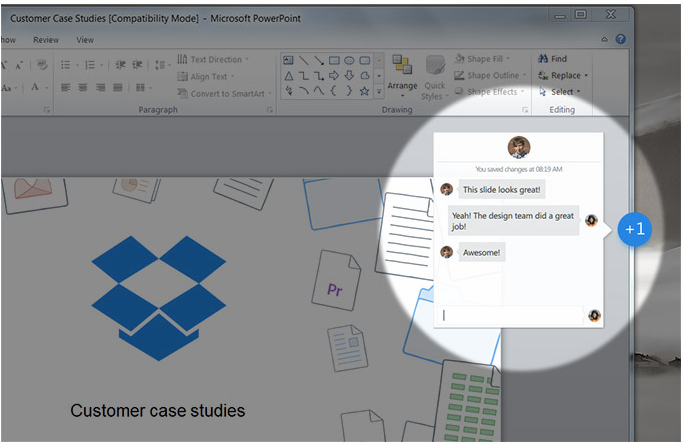Select the Elbow Arrow Connector shape

click(x=319, y=76)
